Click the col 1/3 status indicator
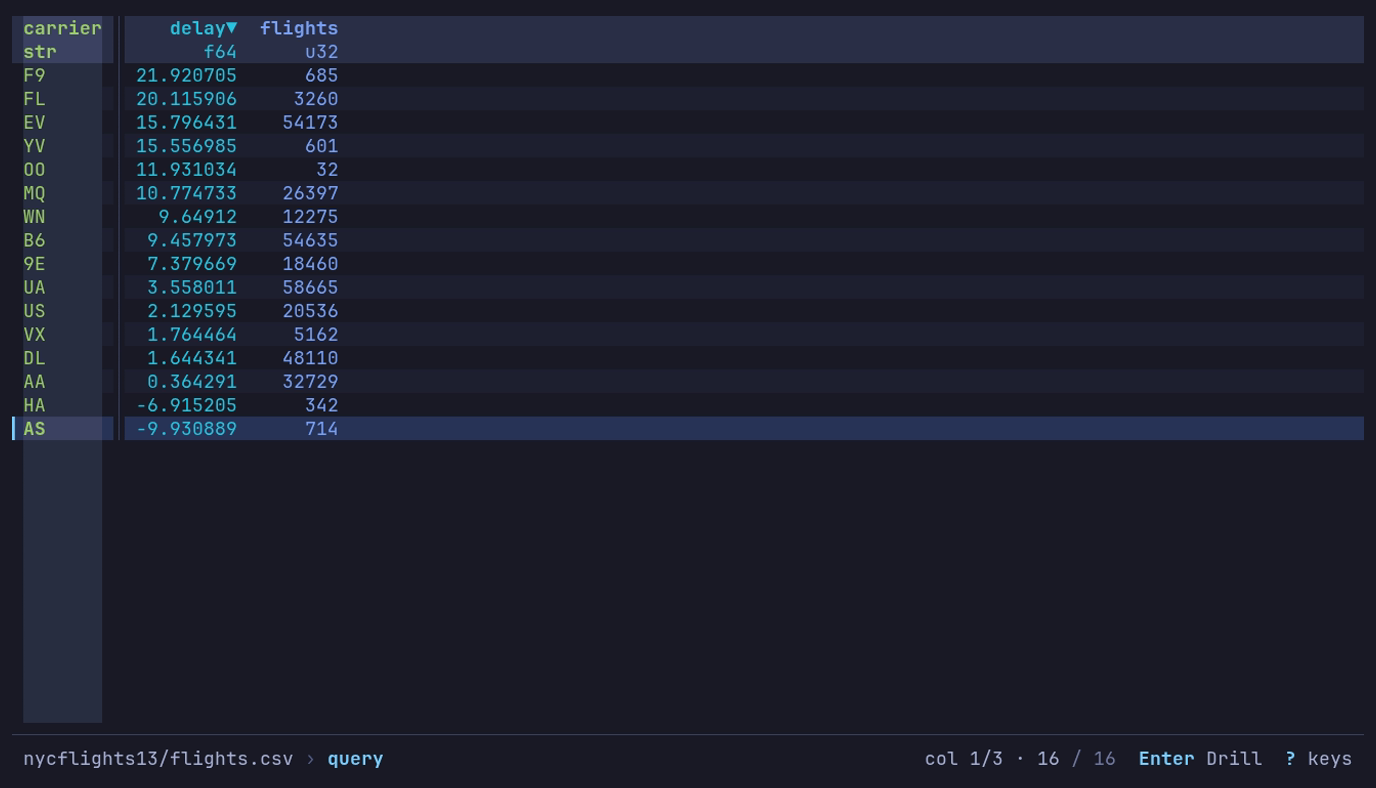The image size is (1376, 788). click(x=964, y=758)
